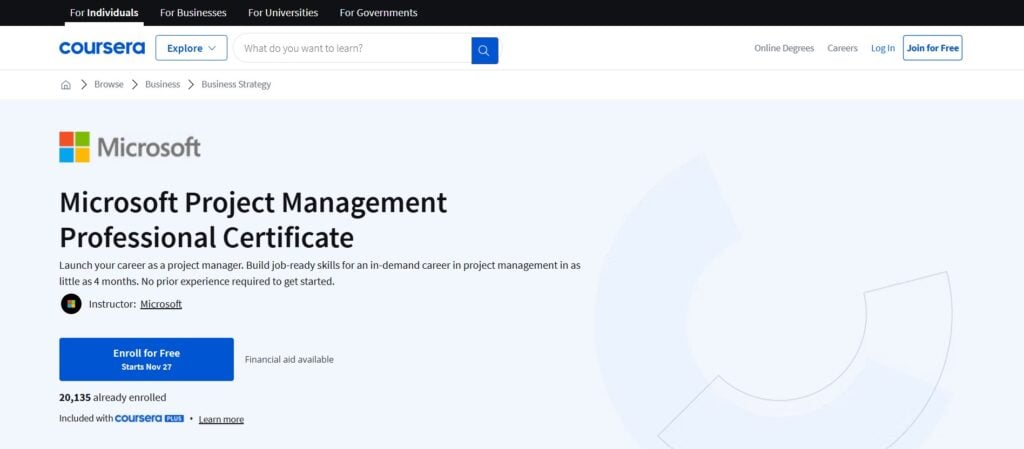Click the blue search magnifier button
The image size is (1024, 449).
pos(485,50)
